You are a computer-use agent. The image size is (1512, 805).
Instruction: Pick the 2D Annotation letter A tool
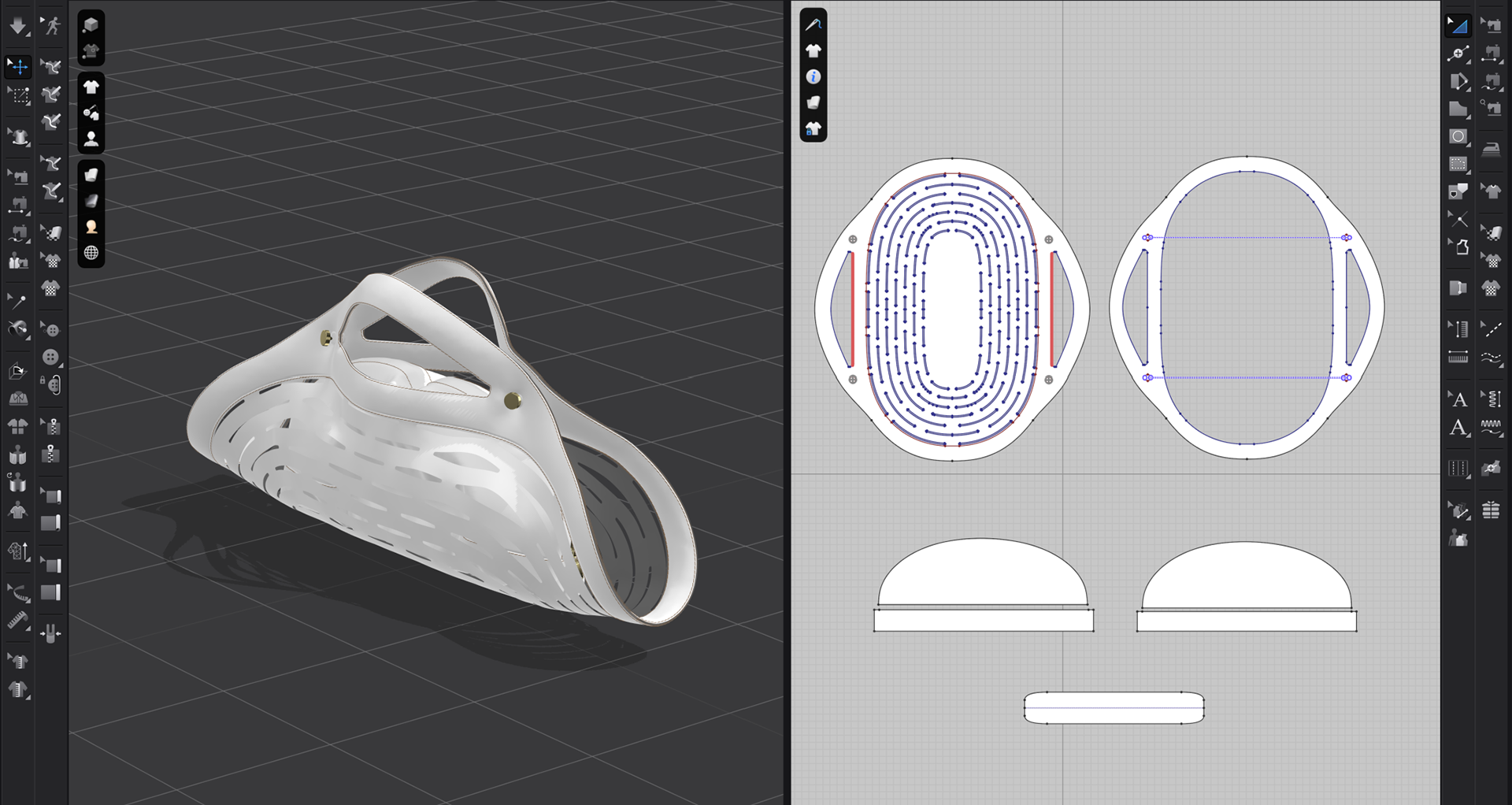(1458, 428)
